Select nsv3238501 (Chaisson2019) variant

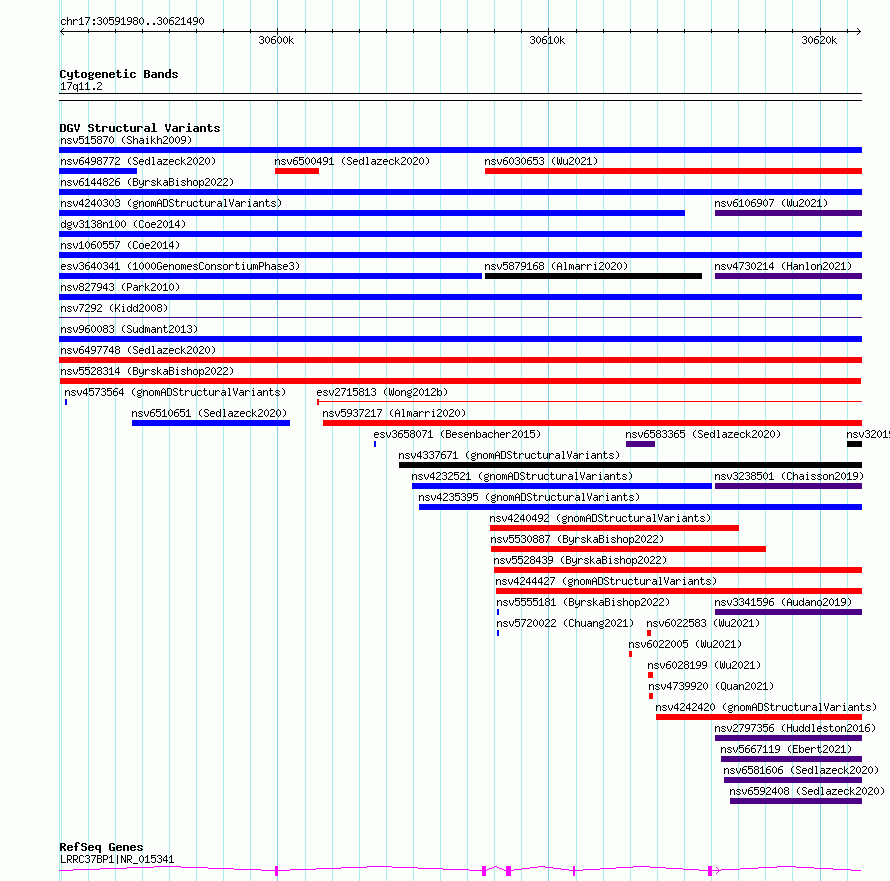point(788,486)
